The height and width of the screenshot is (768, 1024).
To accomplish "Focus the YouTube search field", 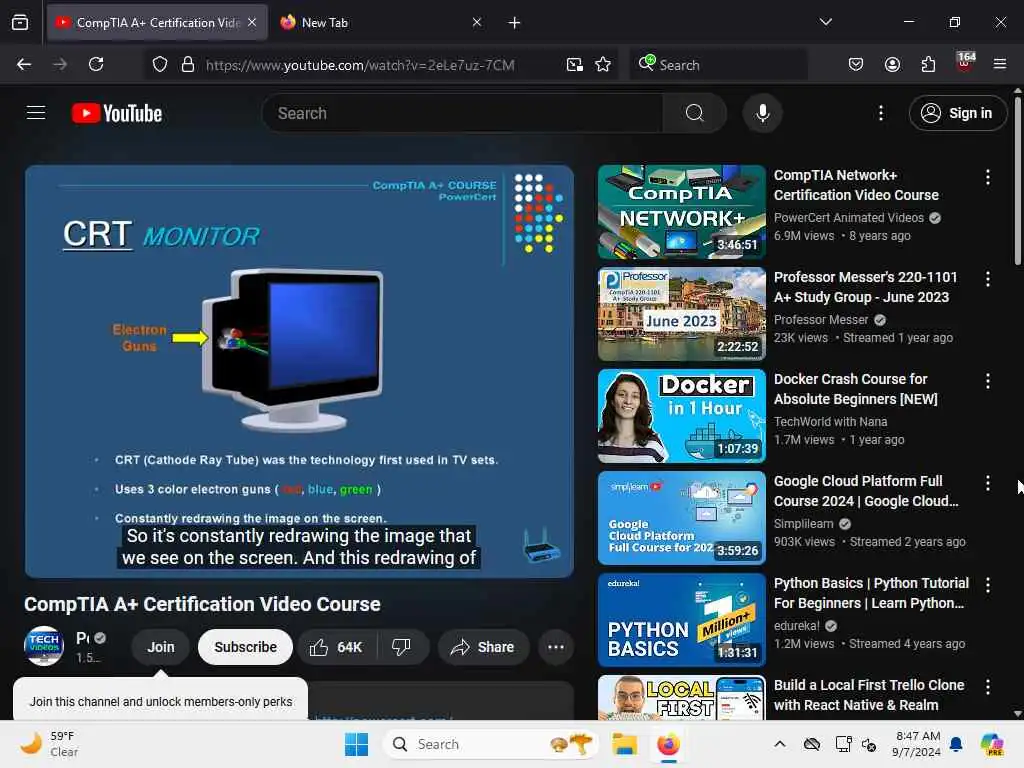I will point(462,114).
